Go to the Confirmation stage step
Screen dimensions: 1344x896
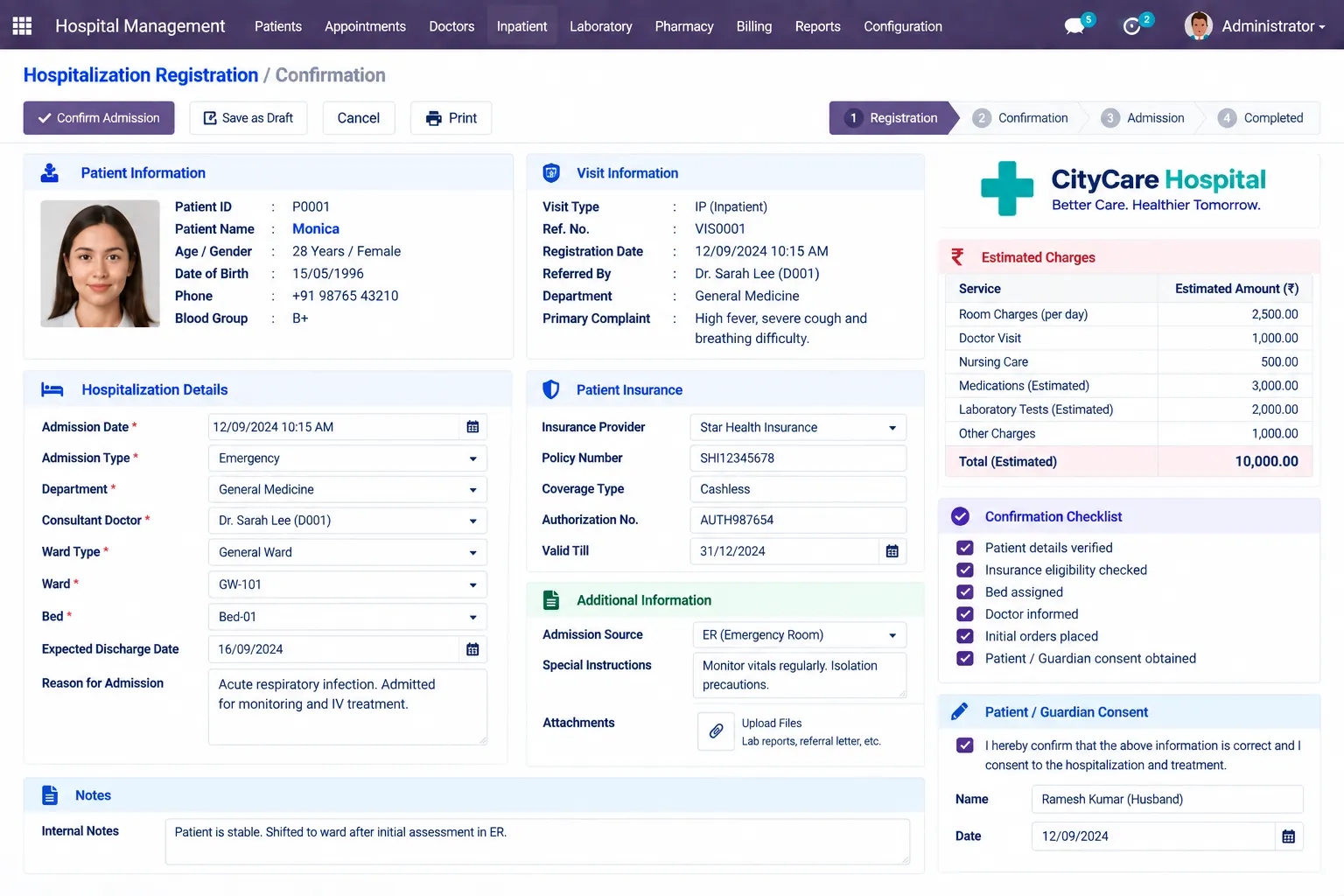[1020, 118]
